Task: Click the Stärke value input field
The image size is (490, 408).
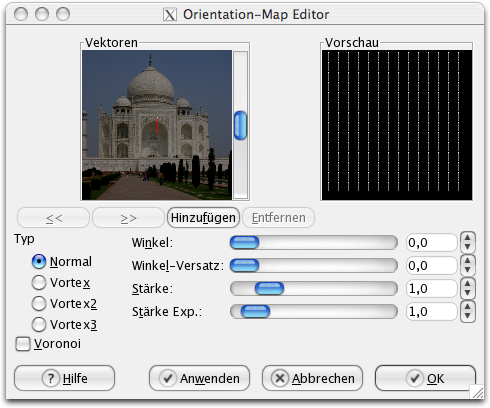Action: pyautogui.click(x=431, y=289)
